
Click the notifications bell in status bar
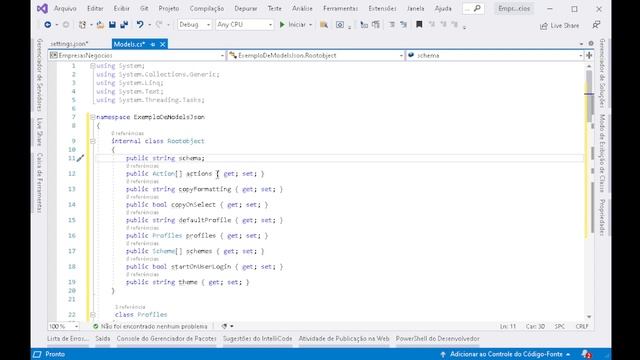pyautogui.click(x=586, y=354)
